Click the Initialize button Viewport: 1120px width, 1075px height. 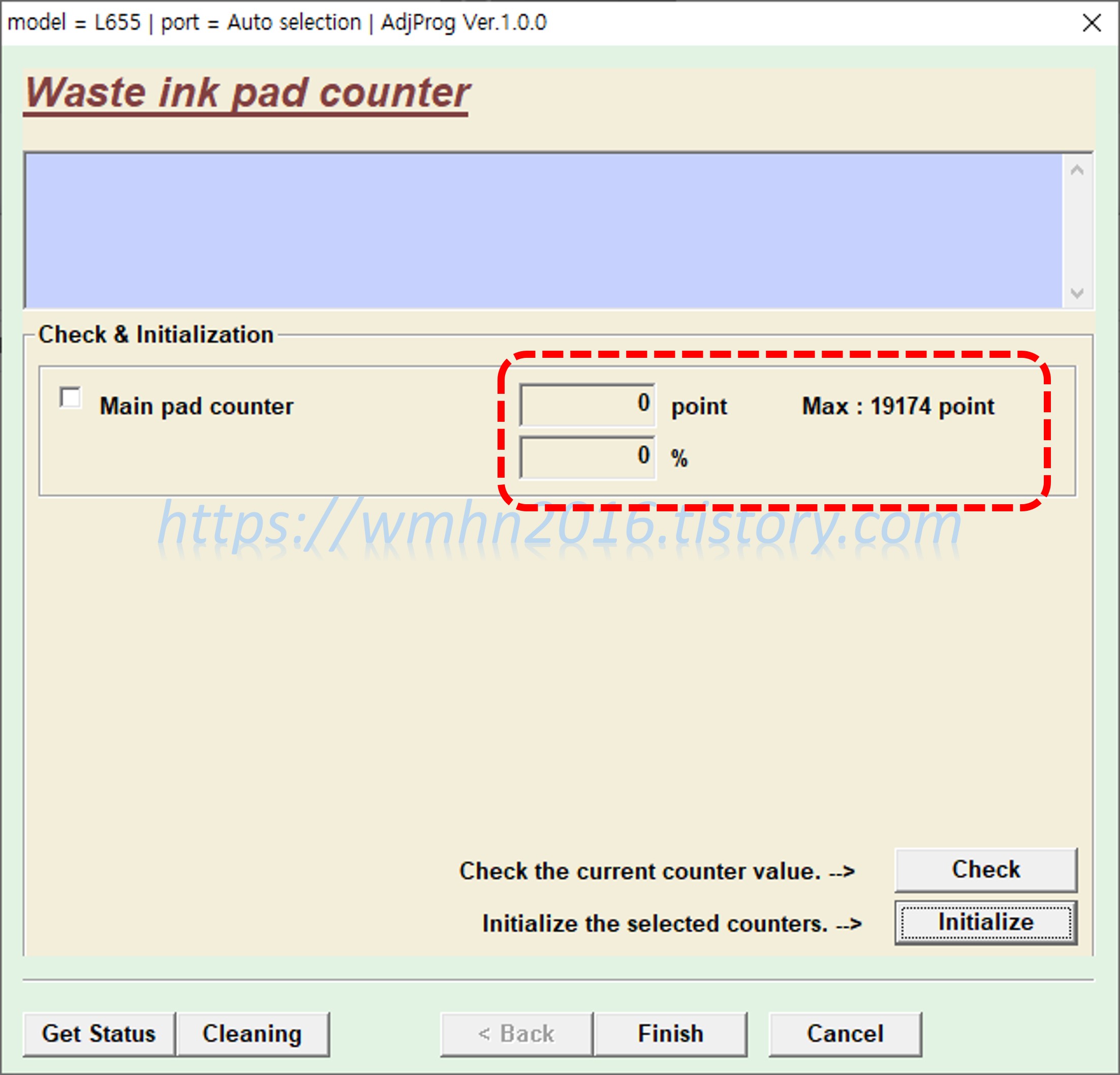click(985, 923)
